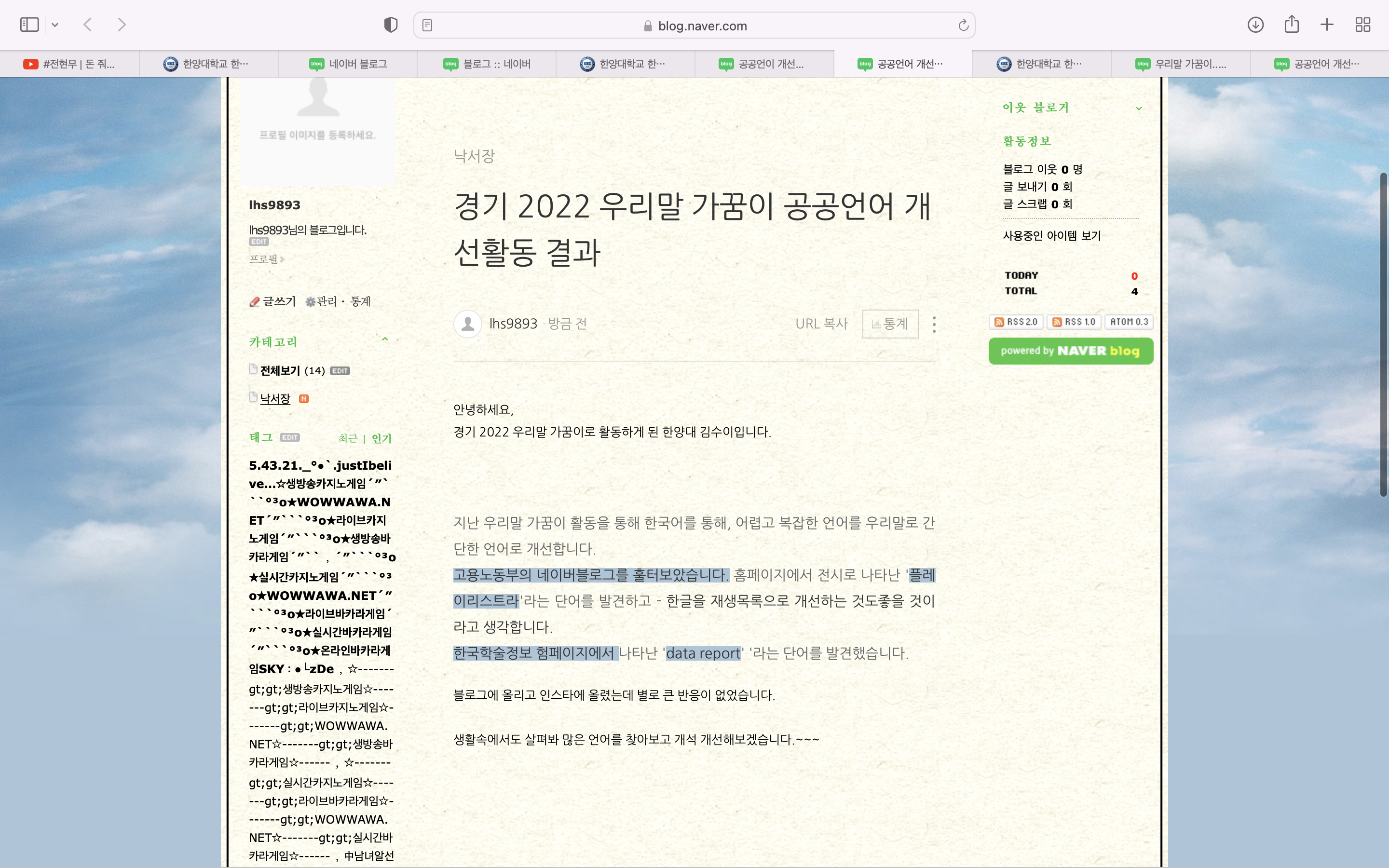
Task: Sort tags by 최근 recent
Action: tap(348, 439)
